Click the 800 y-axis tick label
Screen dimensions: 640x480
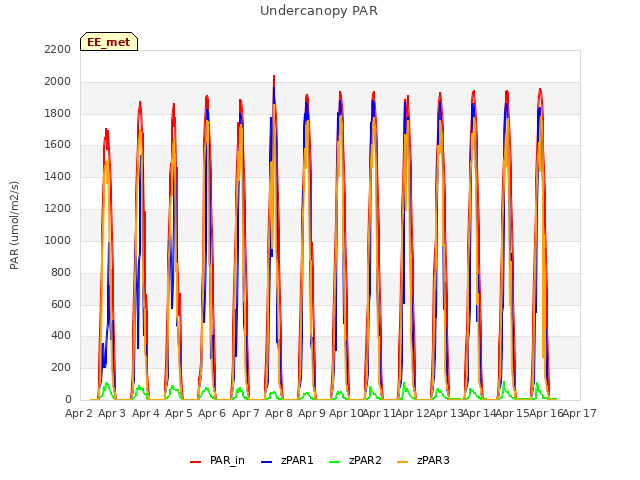(61, 272)
